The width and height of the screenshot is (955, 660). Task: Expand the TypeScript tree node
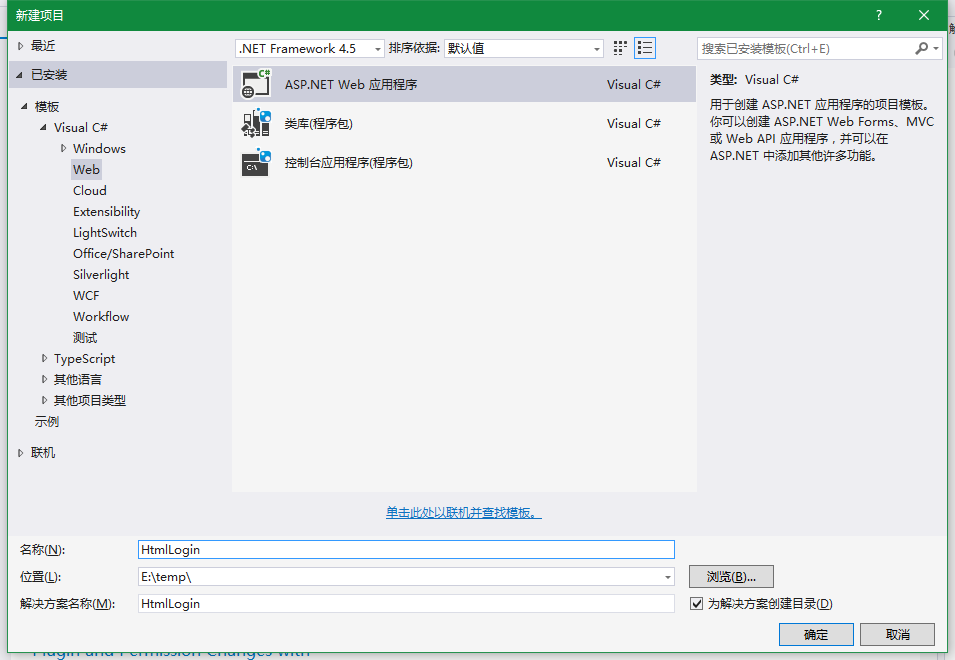(x=44, y=359)
